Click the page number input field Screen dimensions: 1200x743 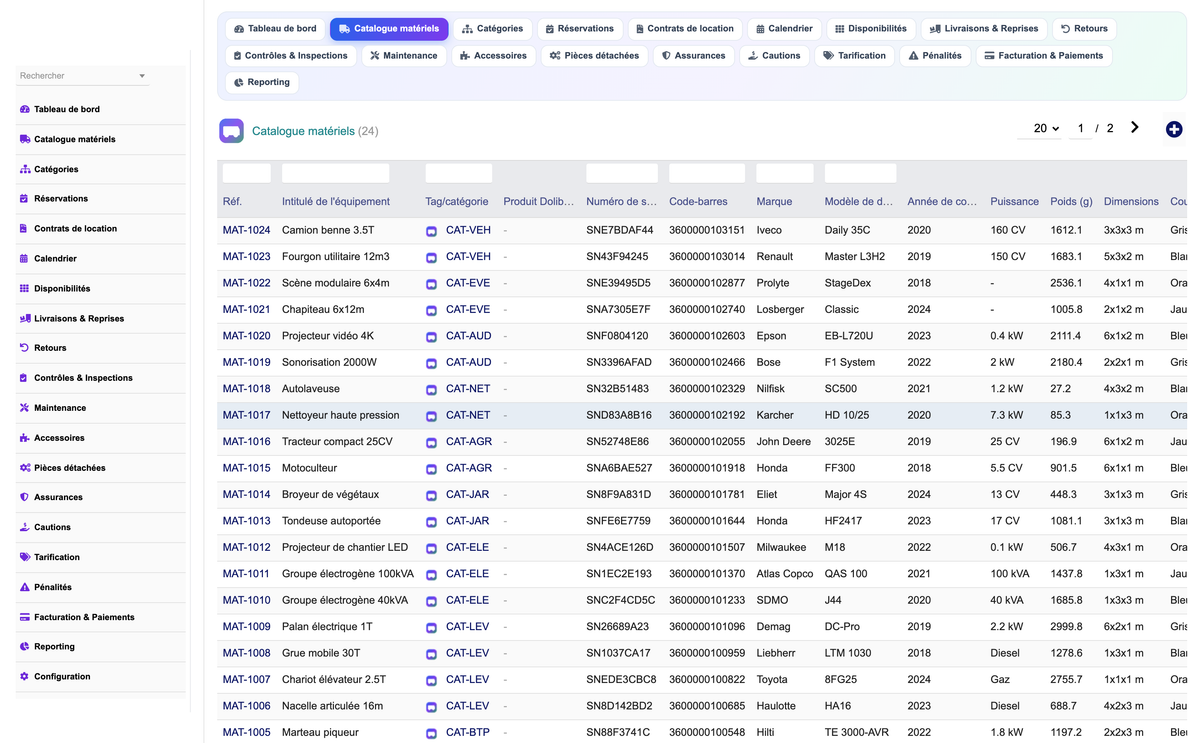1080,128
